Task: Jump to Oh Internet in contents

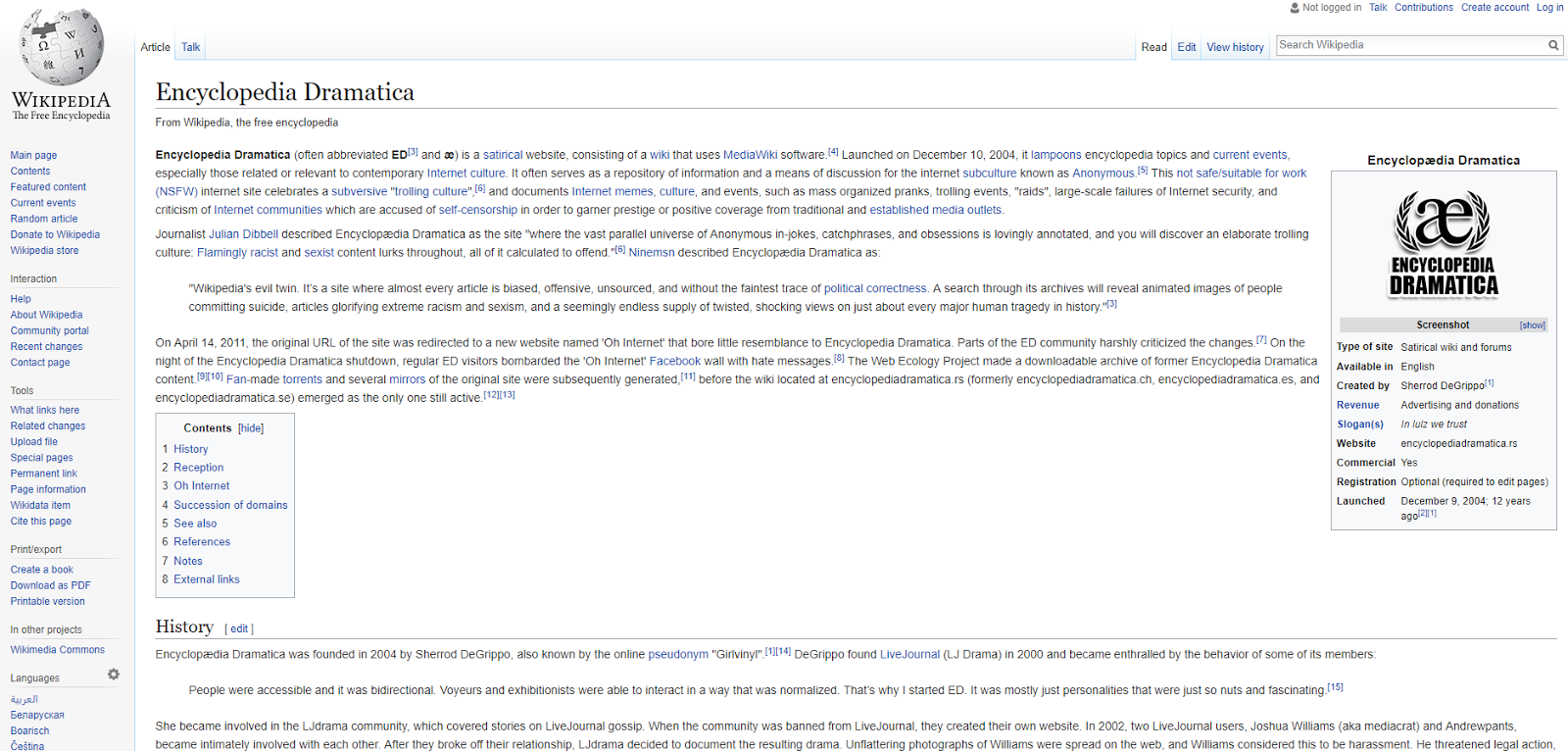Action: tap(202, 486)
